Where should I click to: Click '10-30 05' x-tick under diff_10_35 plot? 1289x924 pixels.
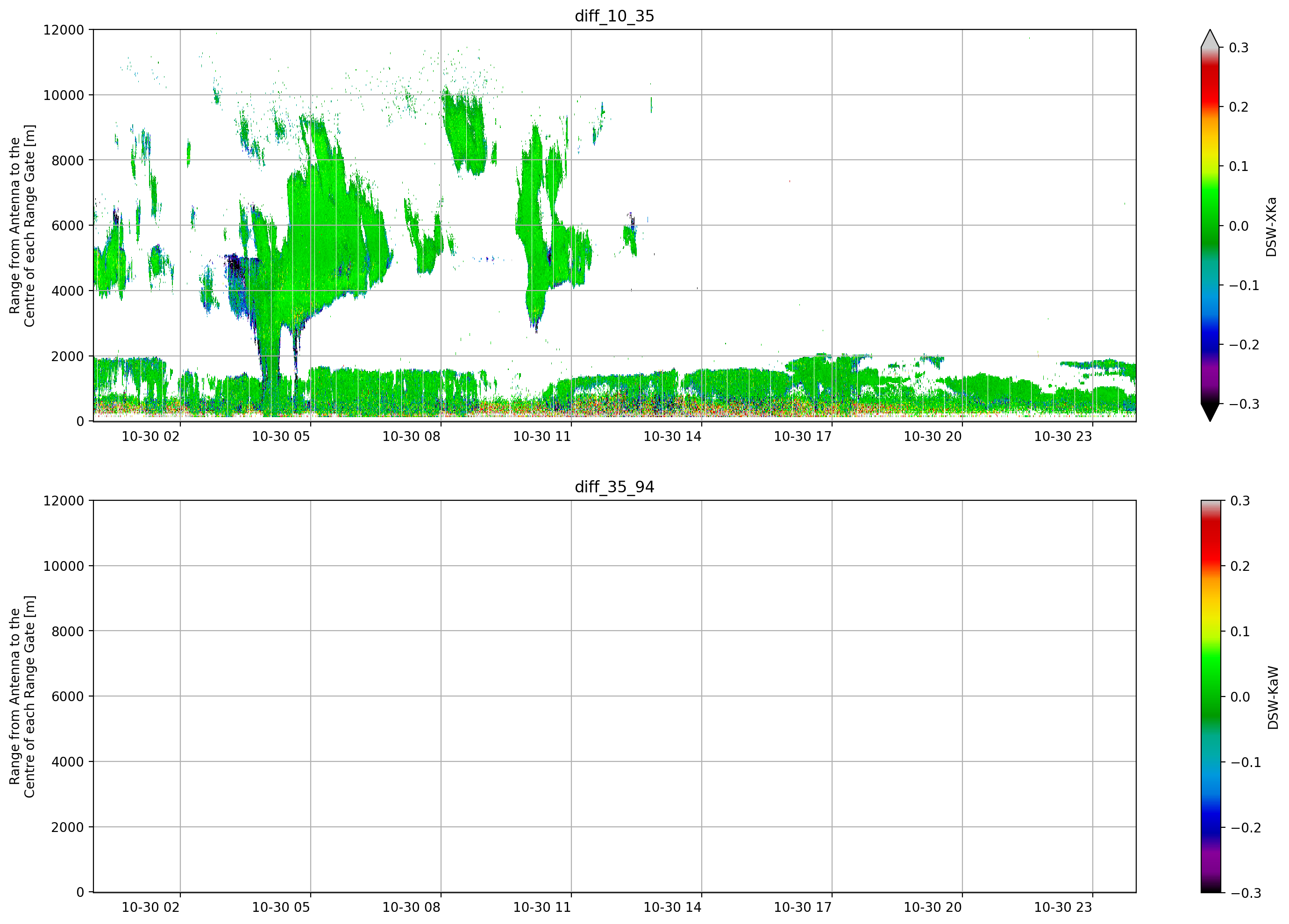281,436
